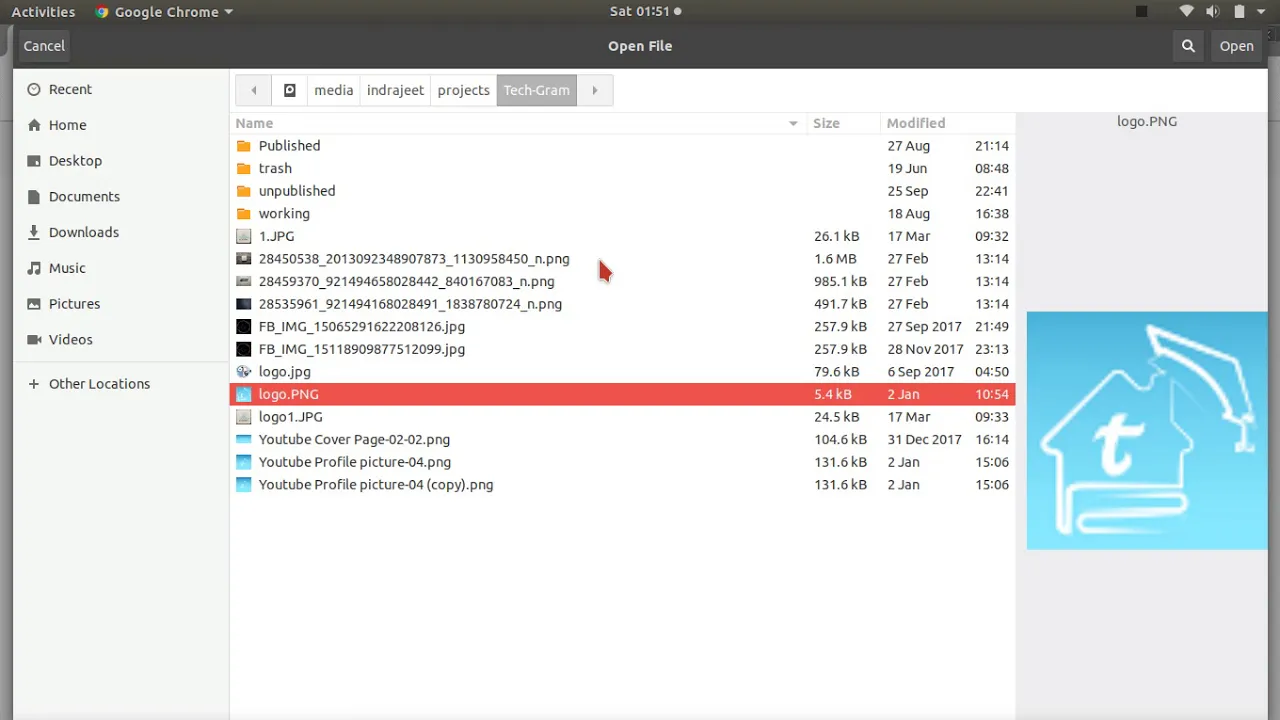Open the Google Chrome app menu dropdown
Screen dimensions: 1280x720
[x=164, y=12]
